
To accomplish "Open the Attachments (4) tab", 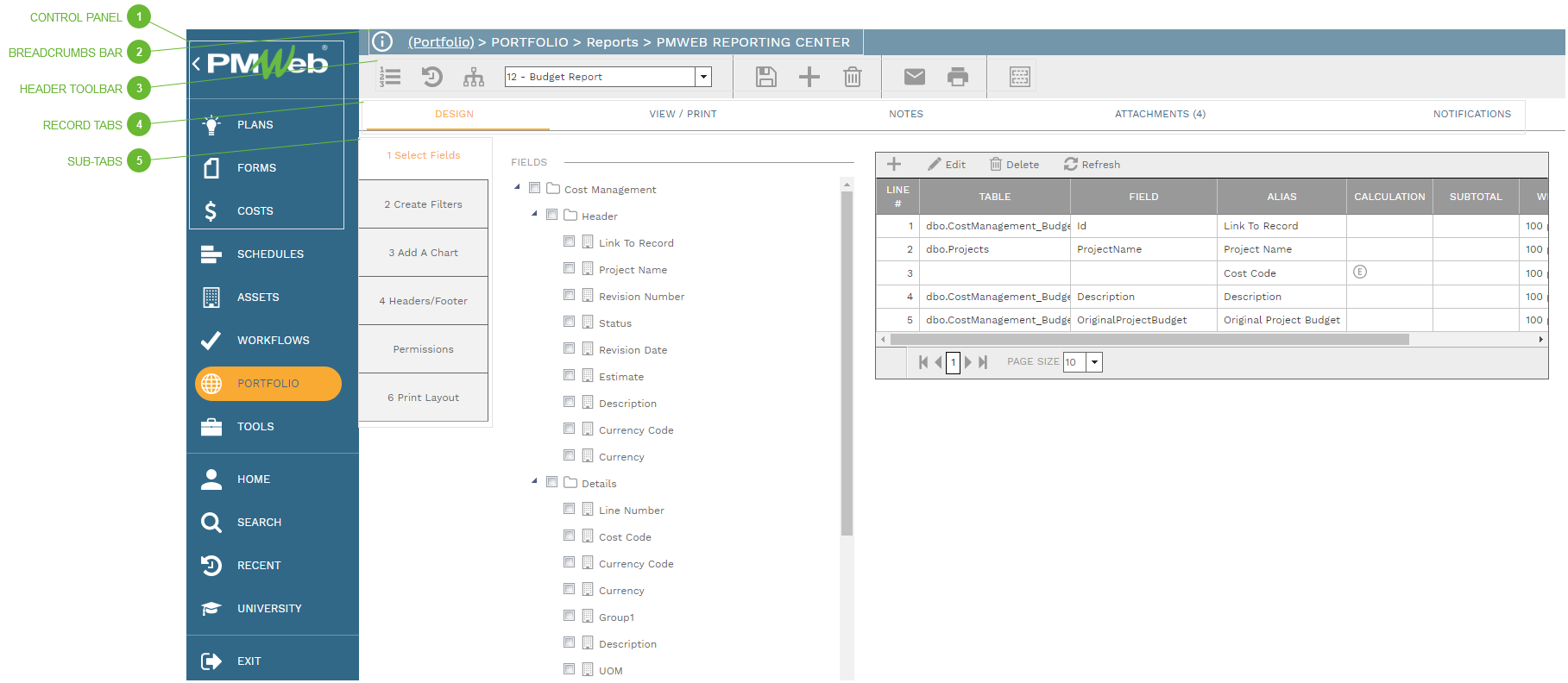I will (1160, 114).
